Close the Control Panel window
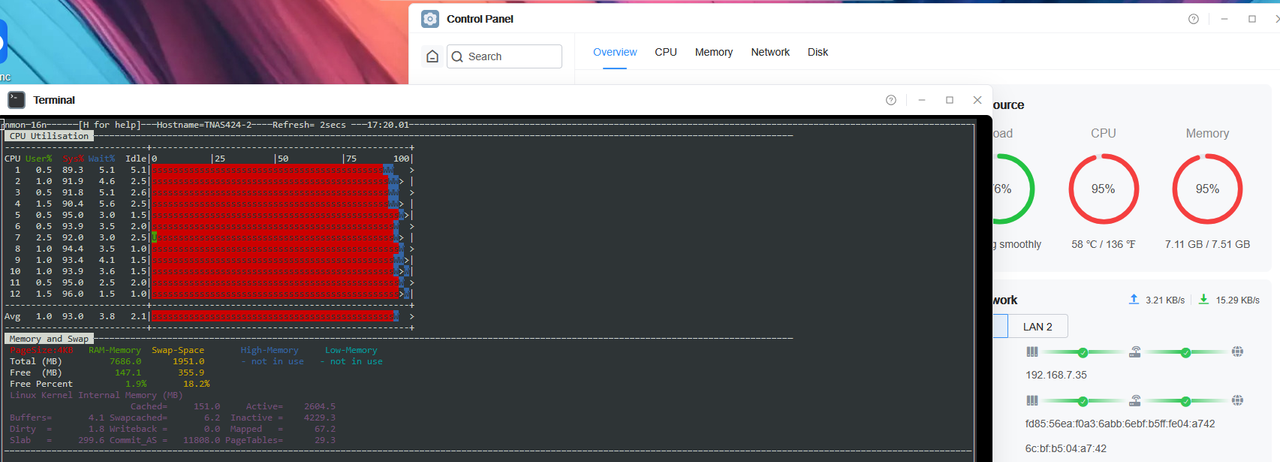The height and width of the screenshot is (462, 1280). click(x=1279, y=19)
